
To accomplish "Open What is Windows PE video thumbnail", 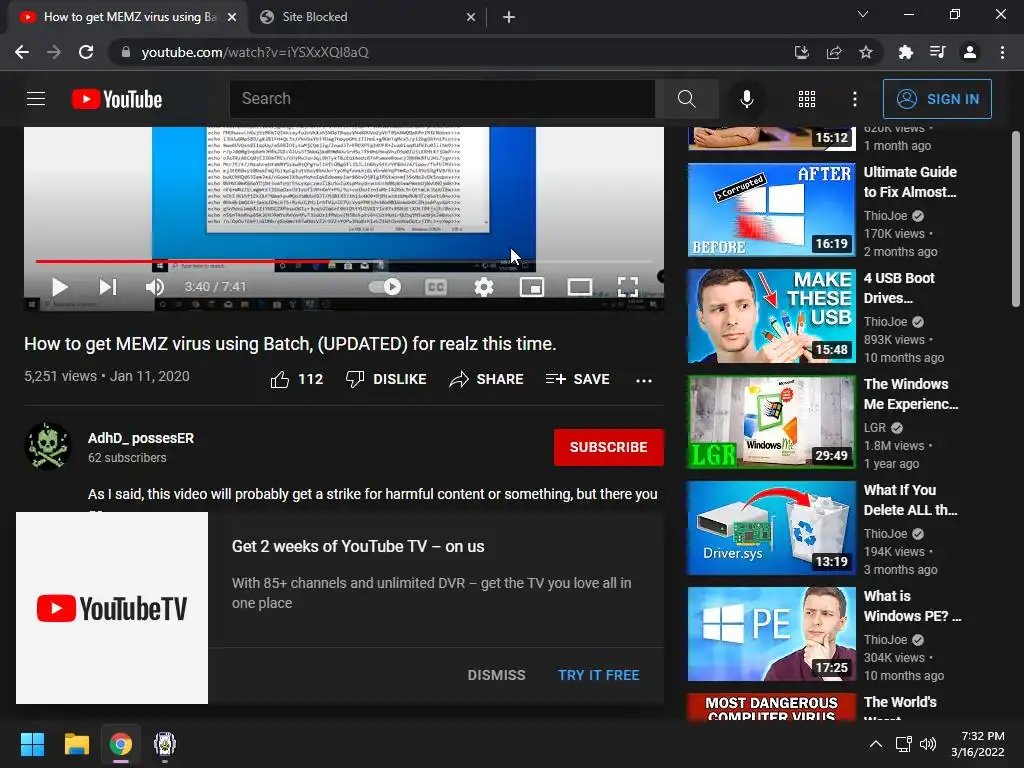I will point(771,634).
